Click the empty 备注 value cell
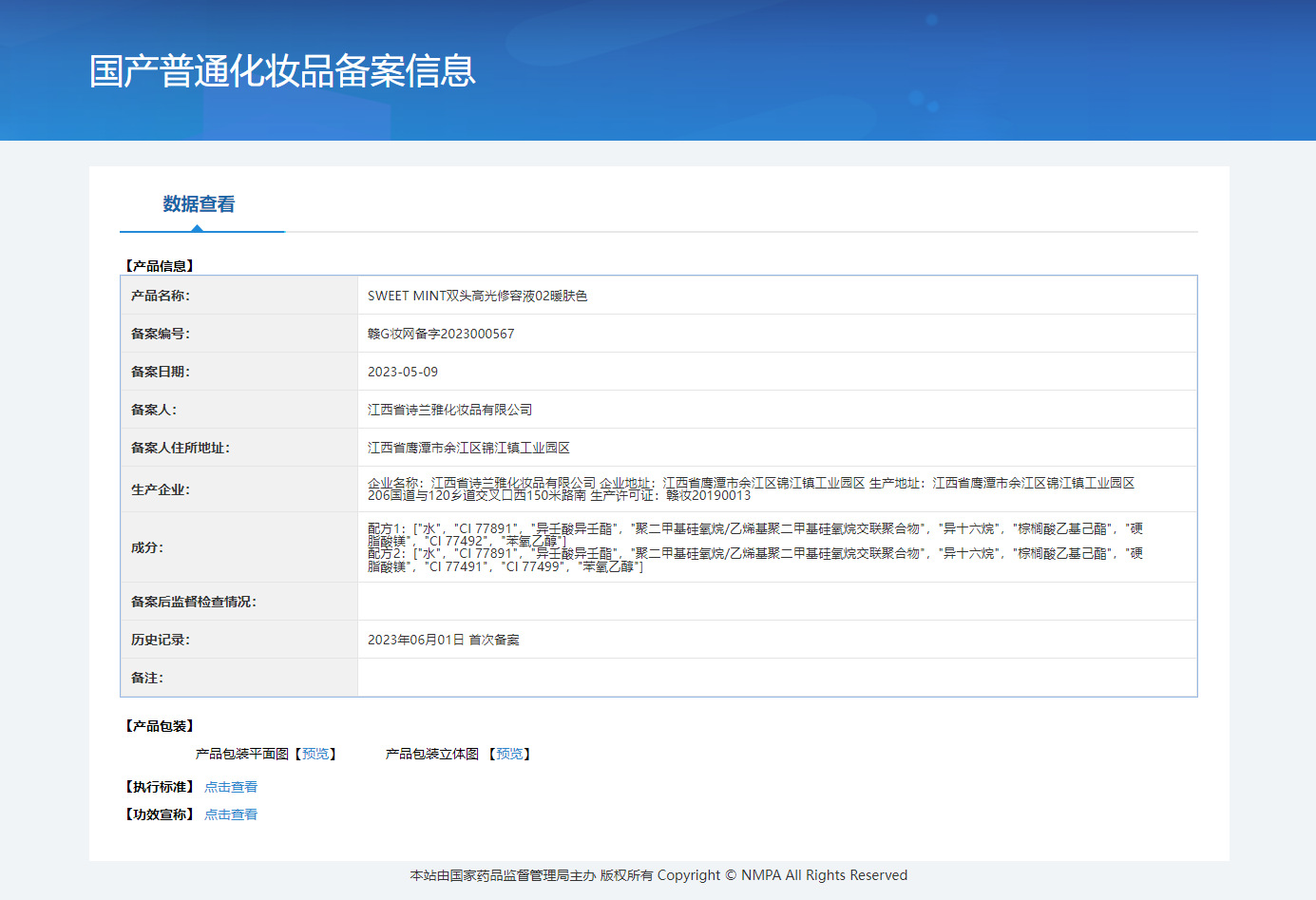 [776, 678]
